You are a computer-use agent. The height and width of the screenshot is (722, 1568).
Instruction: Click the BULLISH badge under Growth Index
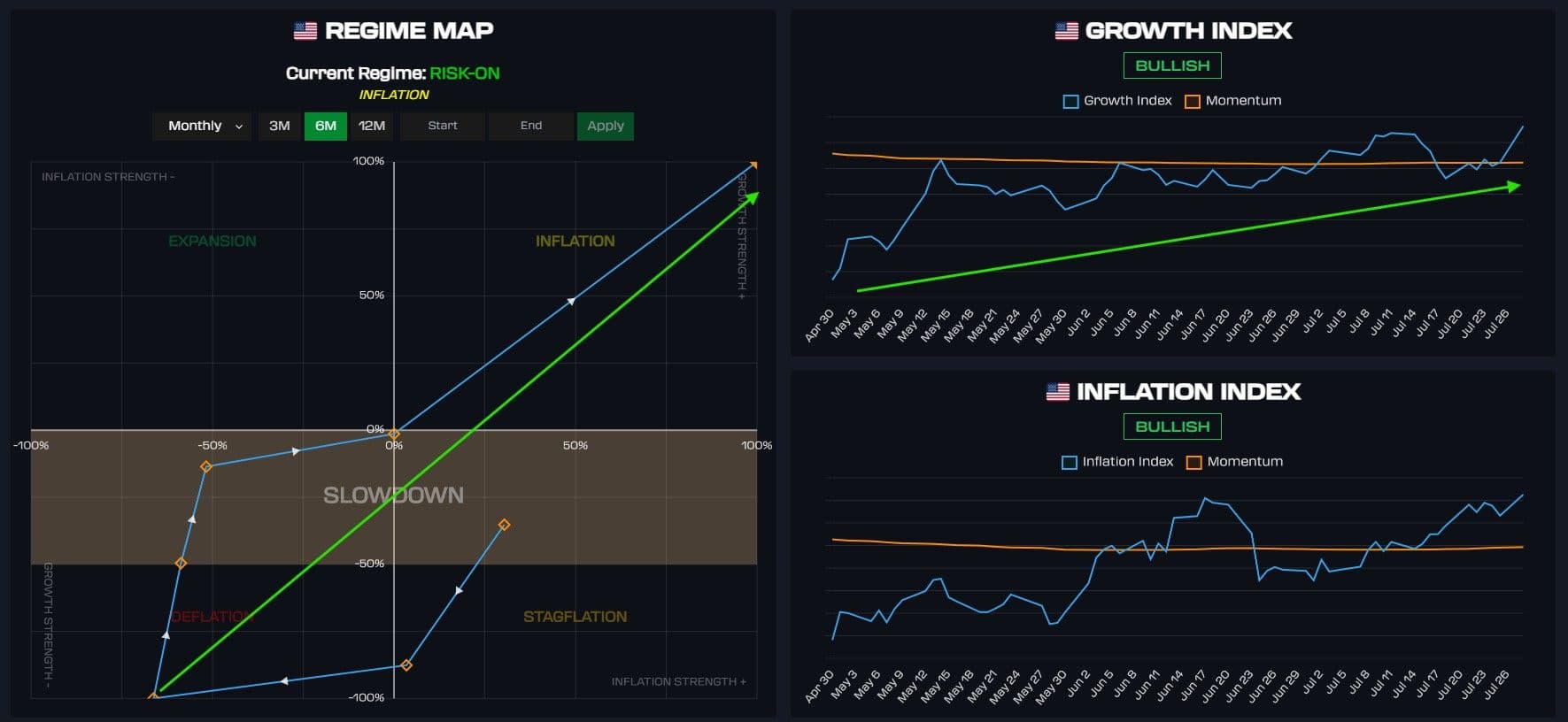(x=1171, y=65)
